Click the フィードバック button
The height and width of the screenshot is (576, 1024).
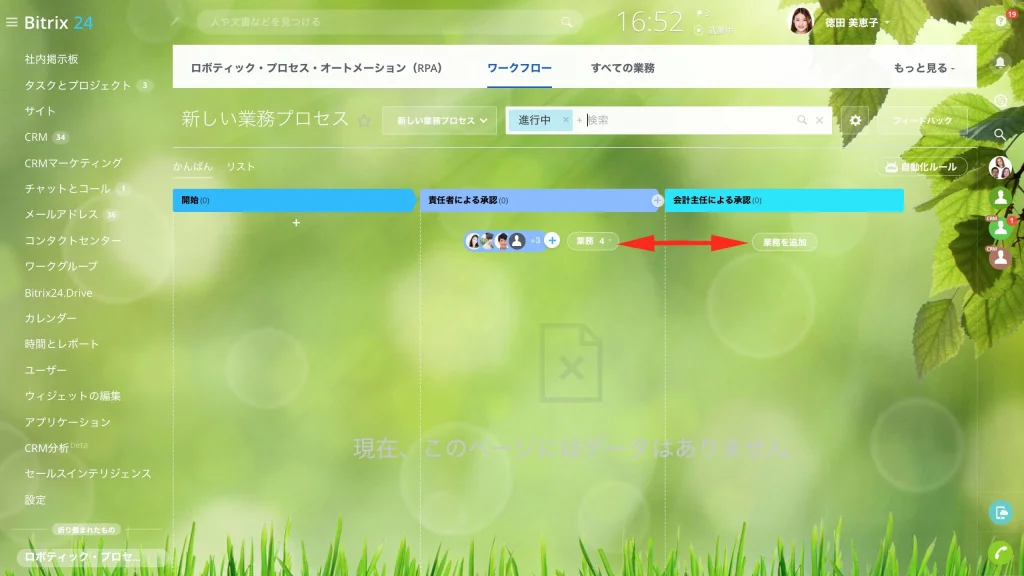pyautogui.click(x=922, y=120)
